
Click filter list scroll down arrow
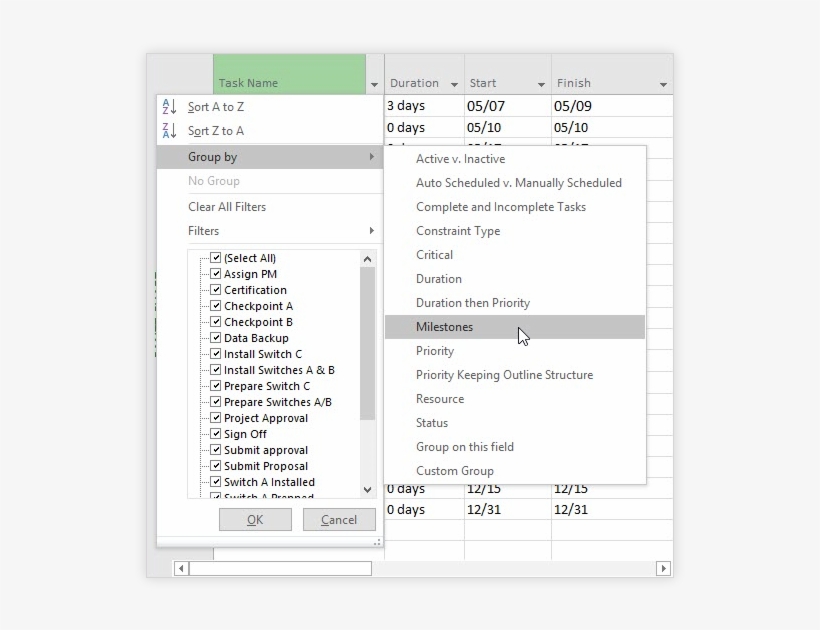(x=367, y=490)
